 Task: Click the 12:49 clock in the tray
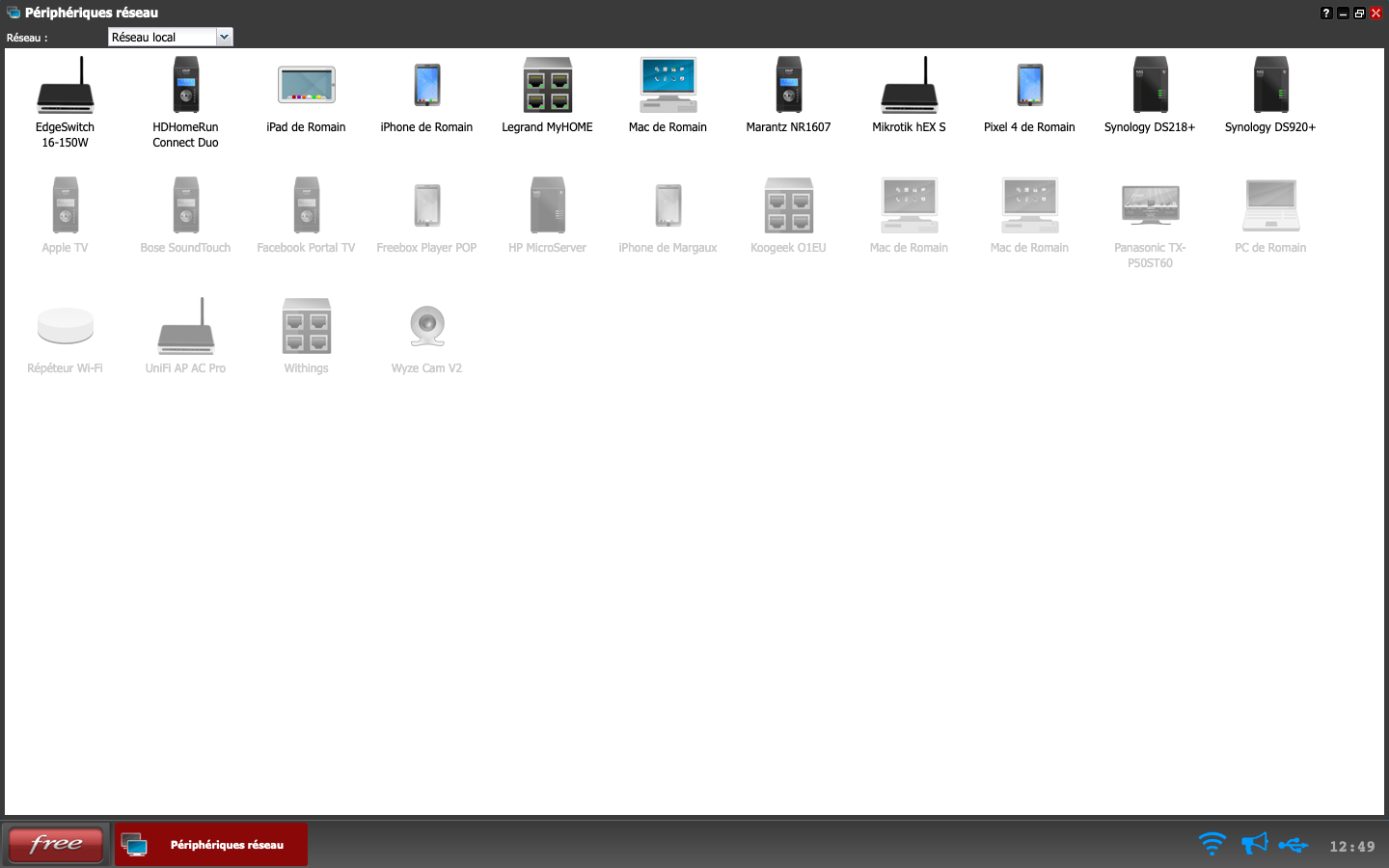(1352, 847)
